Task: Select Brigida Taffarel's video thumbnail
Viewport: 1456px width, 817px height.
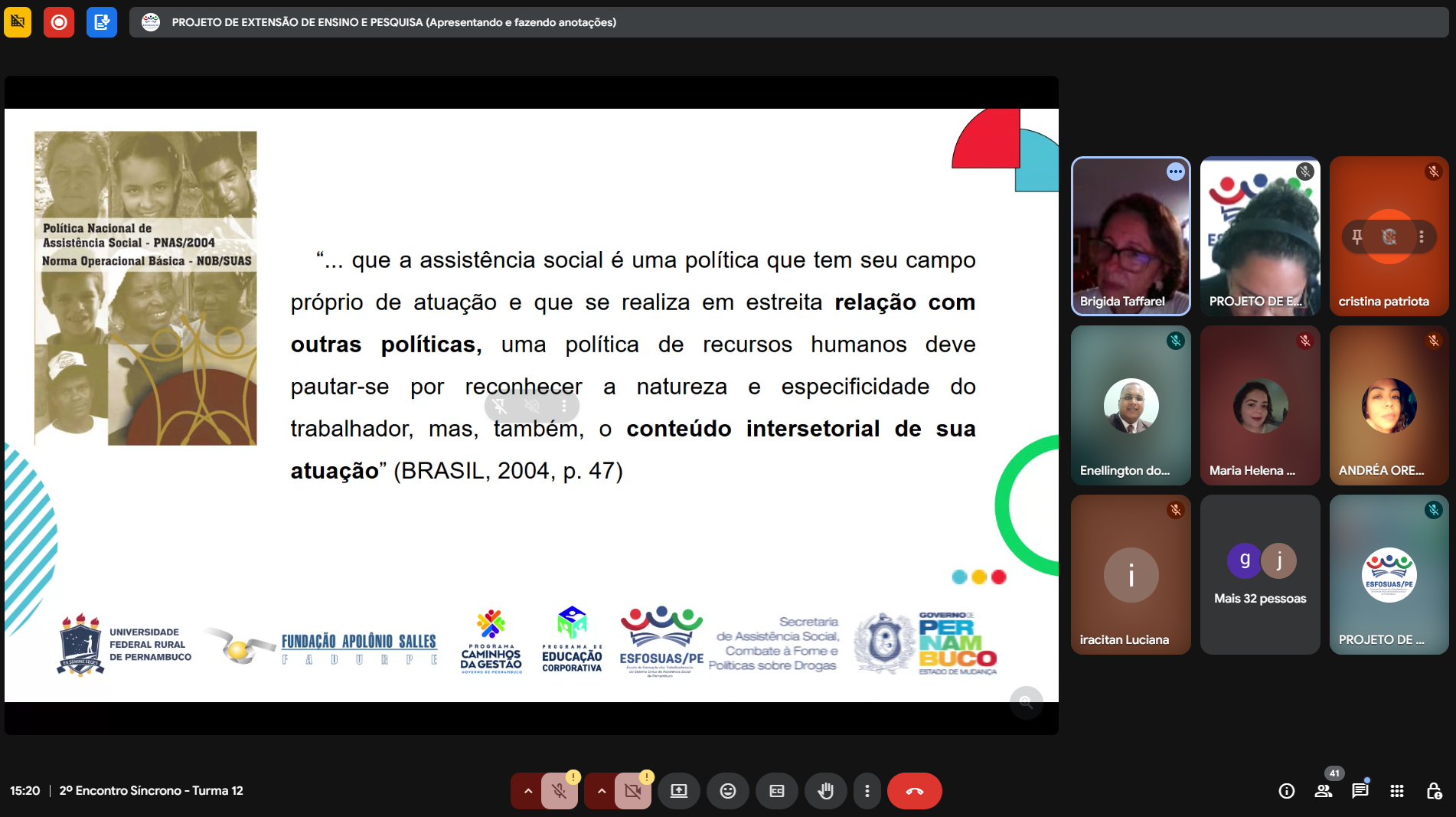Action: pos(1131,236)
